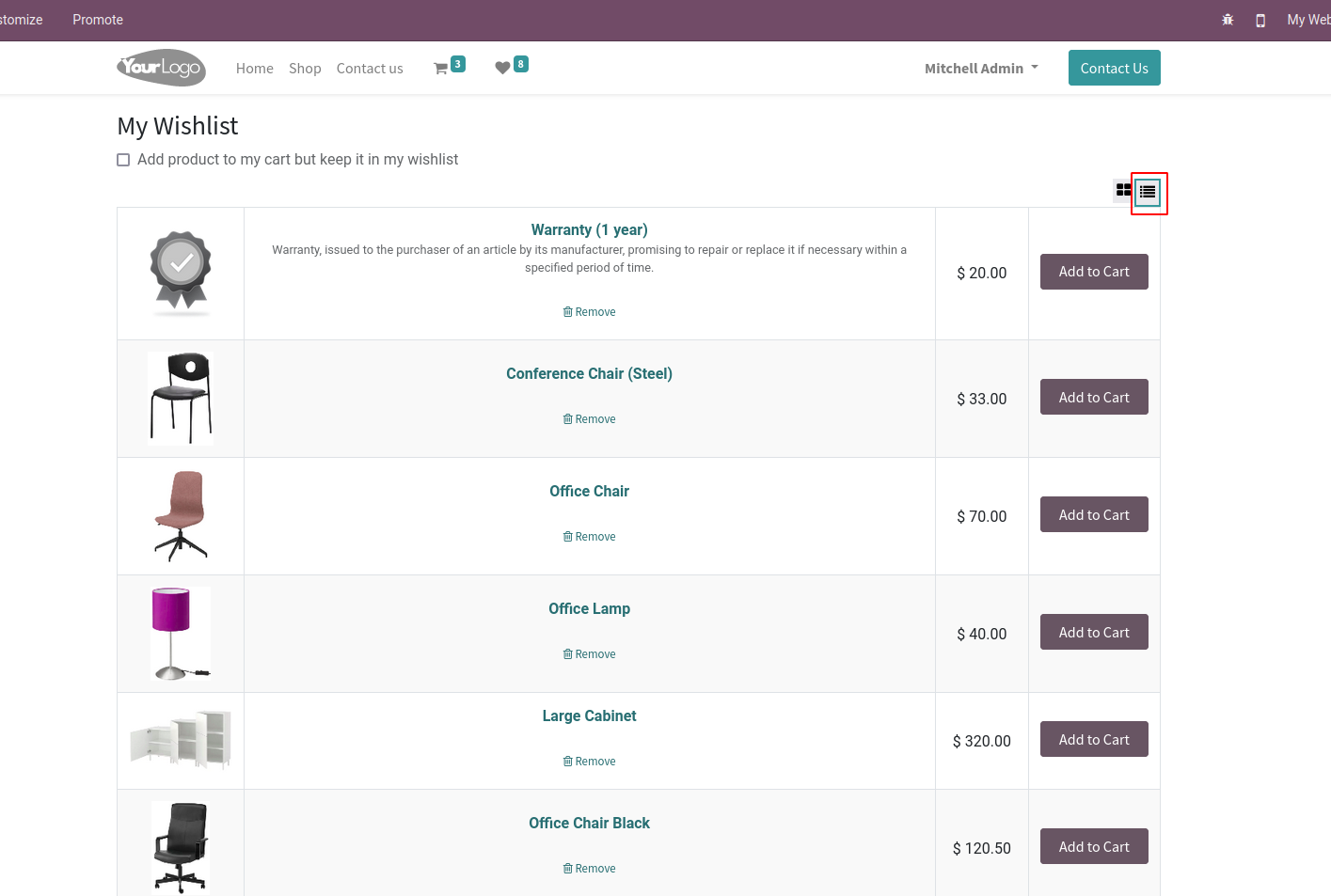The height and width of the screenshot is (896, 1331).
Task: Open the Warranty (1 year) product link
Action: [589, 229]
